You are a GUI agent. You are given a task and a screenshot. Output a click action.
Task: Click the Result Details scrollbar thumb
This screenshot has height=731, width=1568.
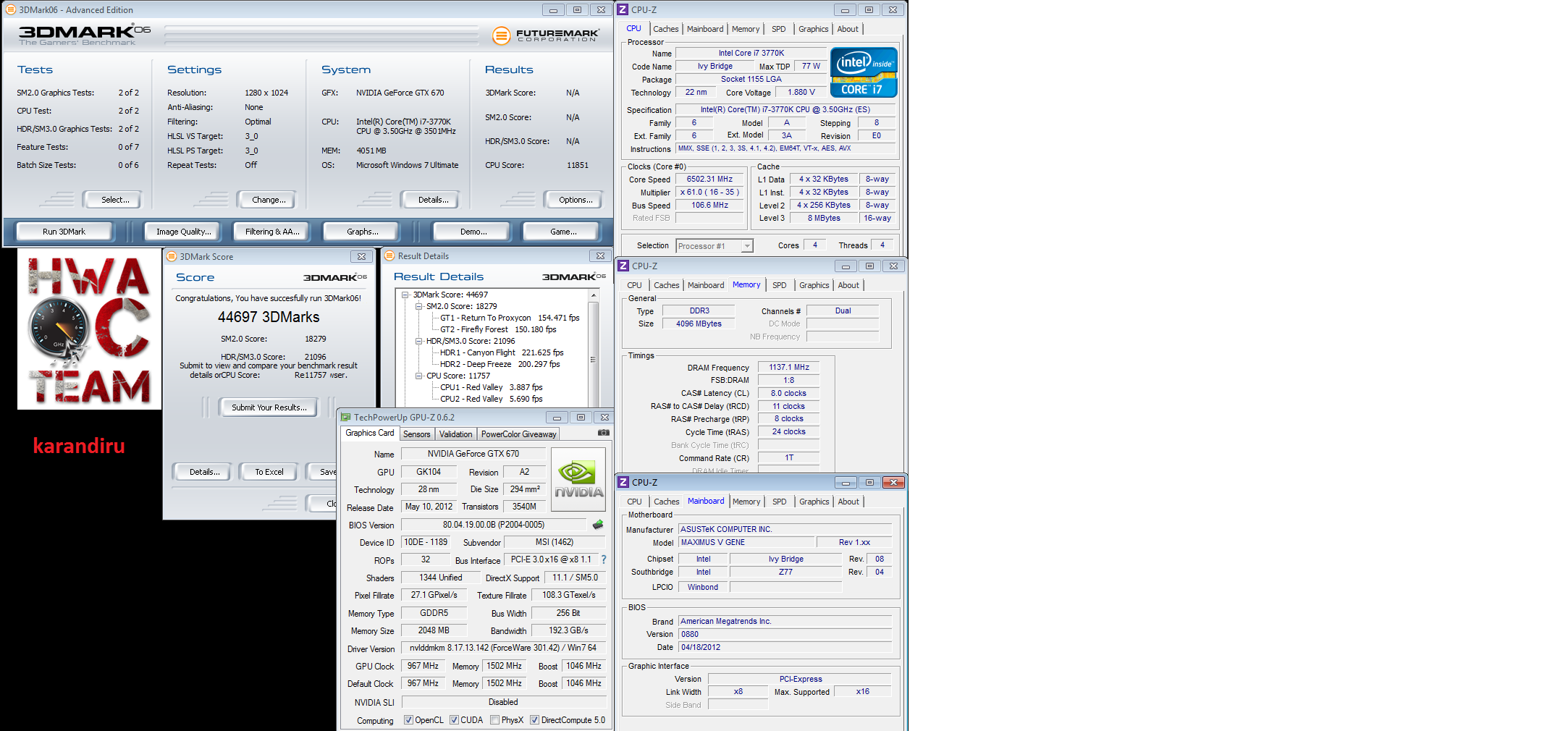[x=594, y=358]
